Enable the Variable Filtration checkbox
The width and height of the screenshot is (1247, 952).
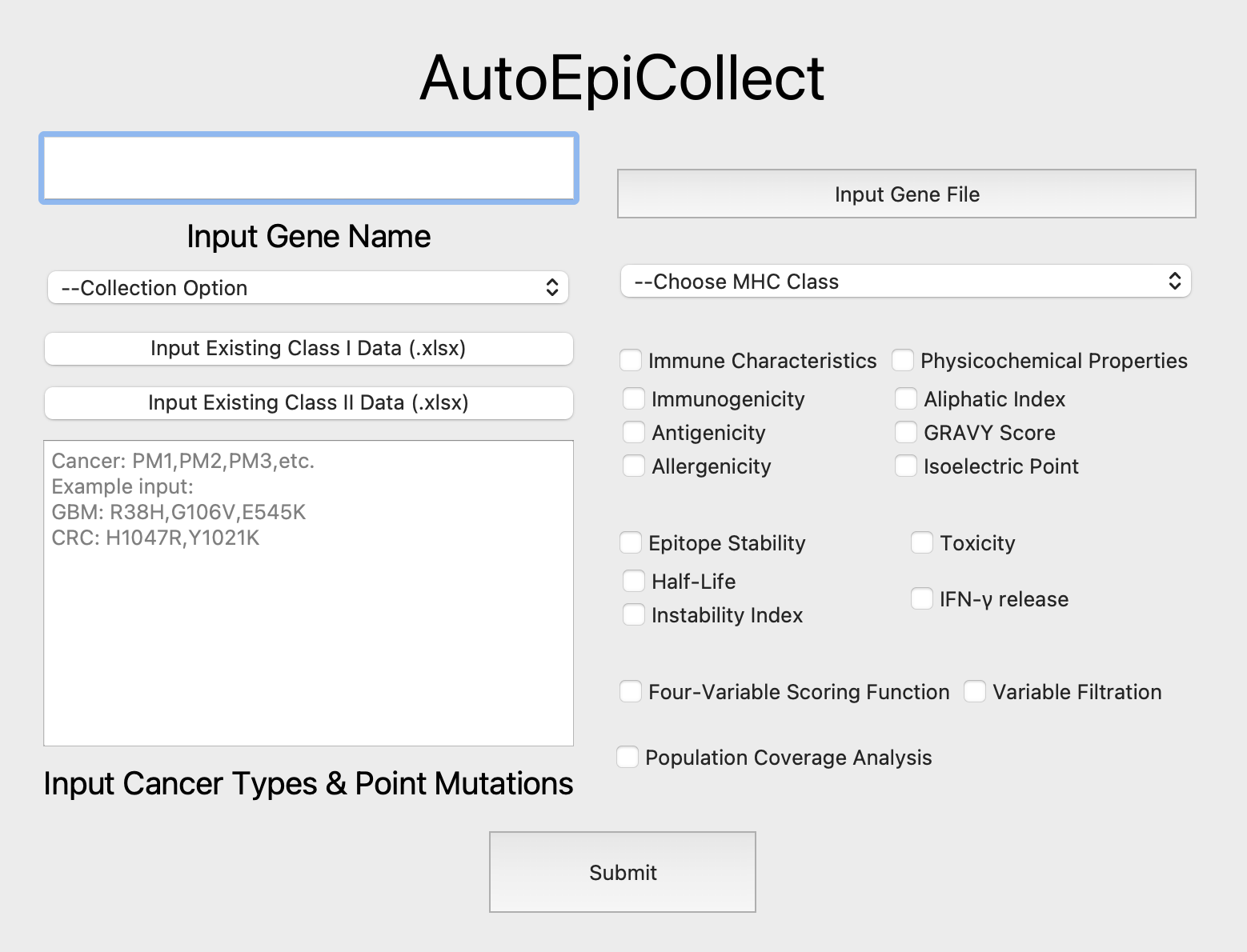click(x=975, y=691)
